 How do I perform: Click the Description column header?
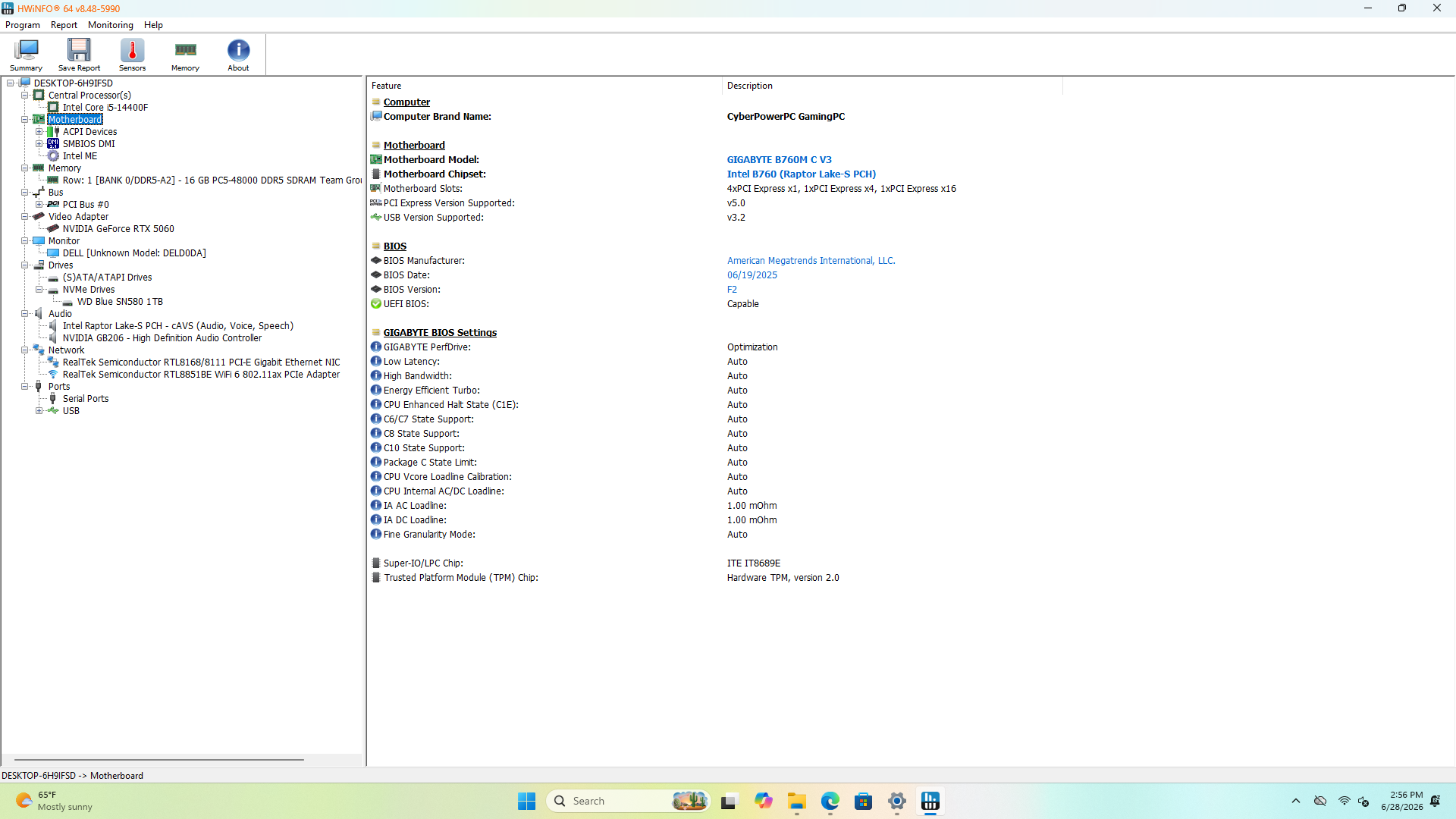tap(892, 86)
